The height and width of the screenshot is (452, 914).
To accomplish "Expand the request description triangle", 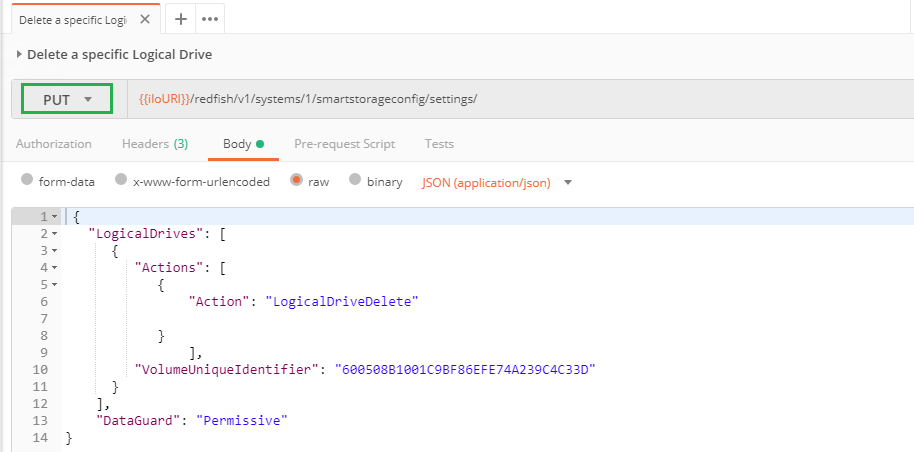I will pos(19,54).
